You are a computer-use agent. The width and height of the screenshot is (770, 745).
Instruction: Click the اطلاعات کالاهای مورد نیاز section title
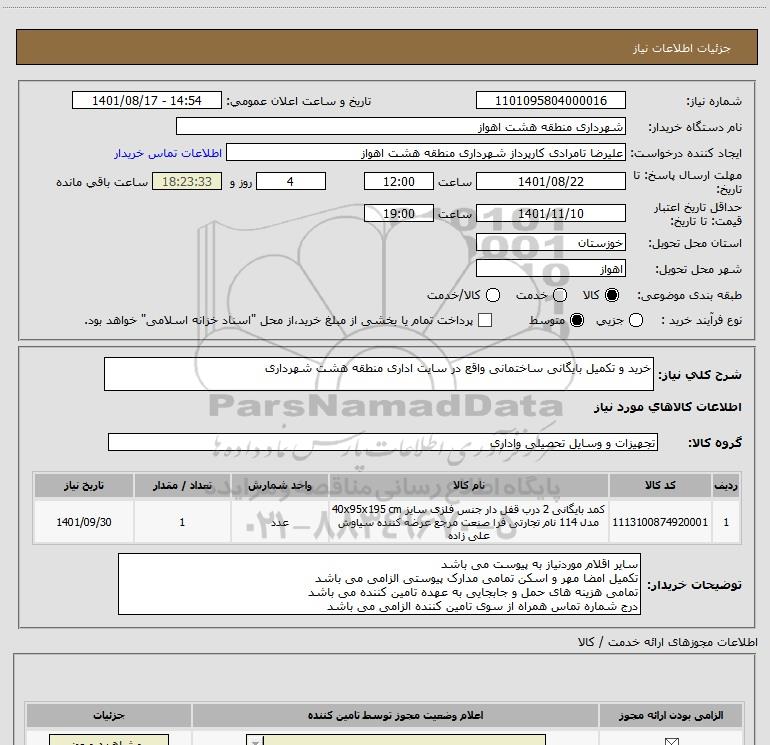click(x=668, y=407)
